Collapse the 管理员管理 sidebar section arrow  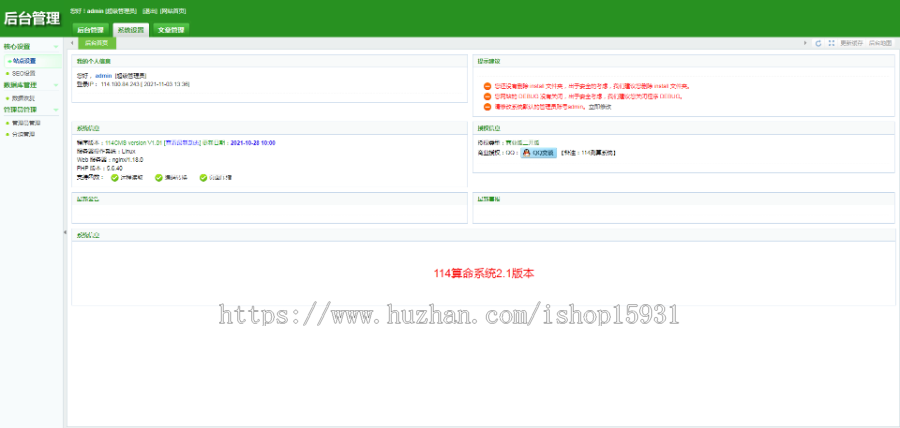click(56, 110)
